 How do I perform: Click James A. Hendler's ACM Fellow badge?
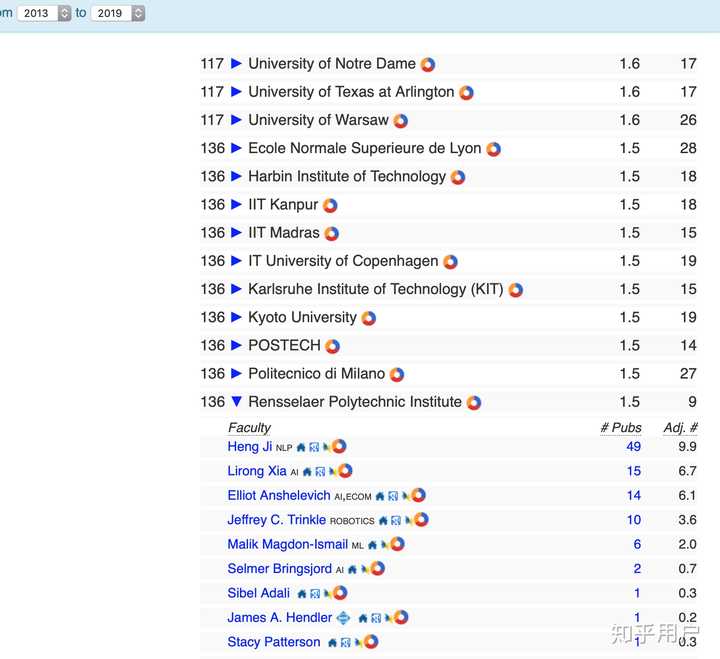tap(343, 618)
